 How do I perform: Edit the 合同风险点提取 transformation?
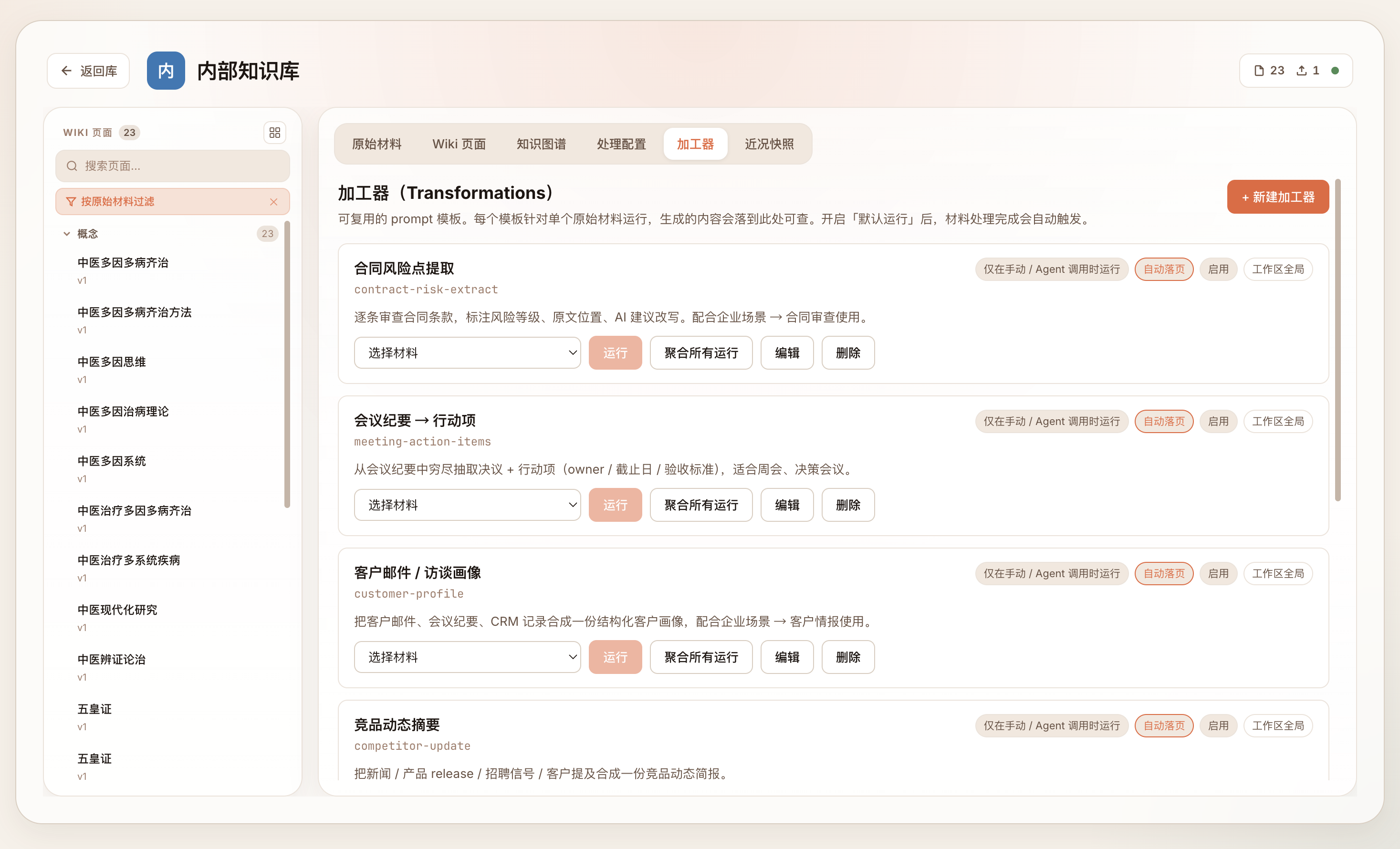(x=787, y=352)
